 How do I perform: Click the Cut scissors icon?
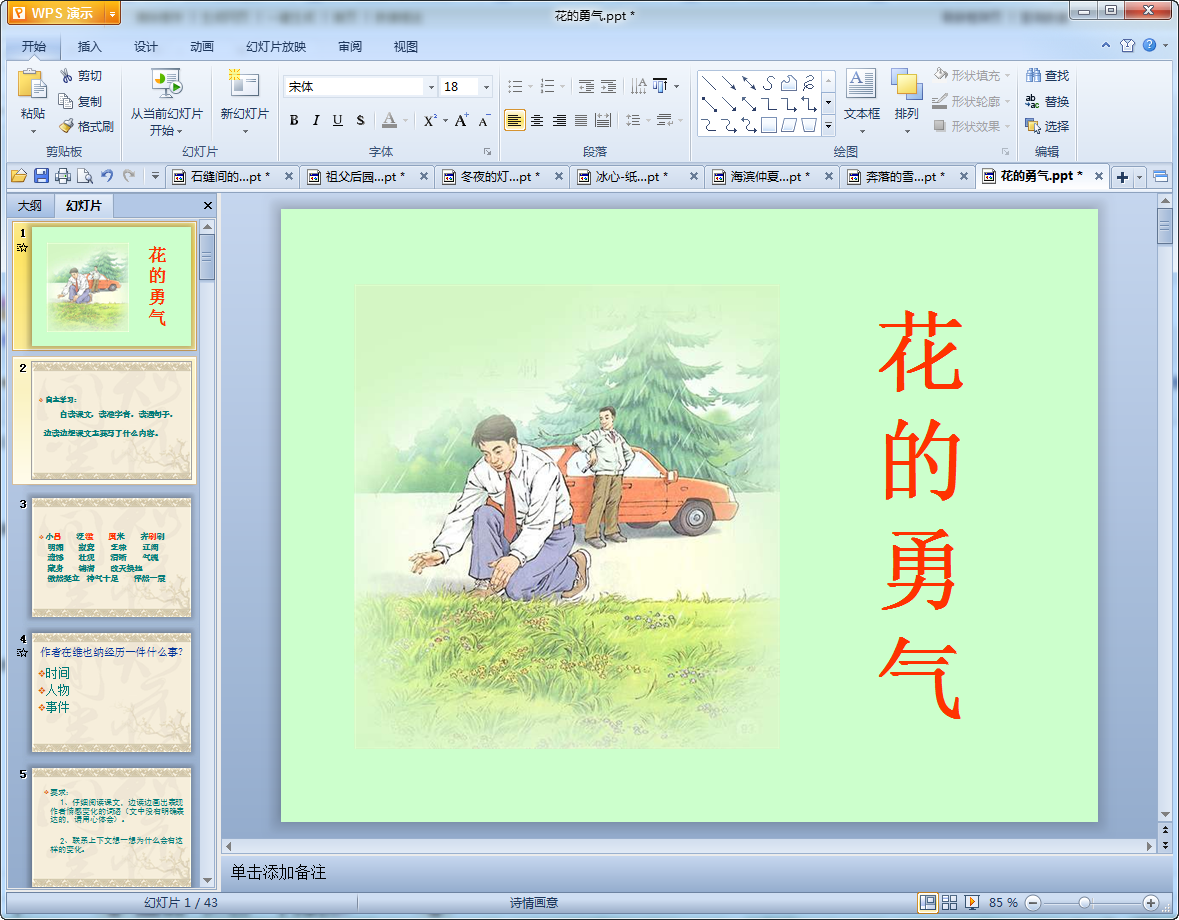[67, 76]
